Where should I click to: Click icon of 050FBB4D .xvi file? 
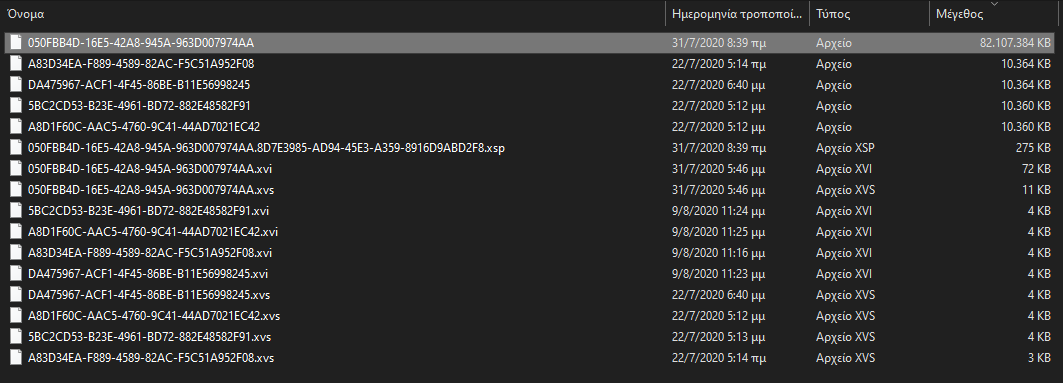coord(16,169)
